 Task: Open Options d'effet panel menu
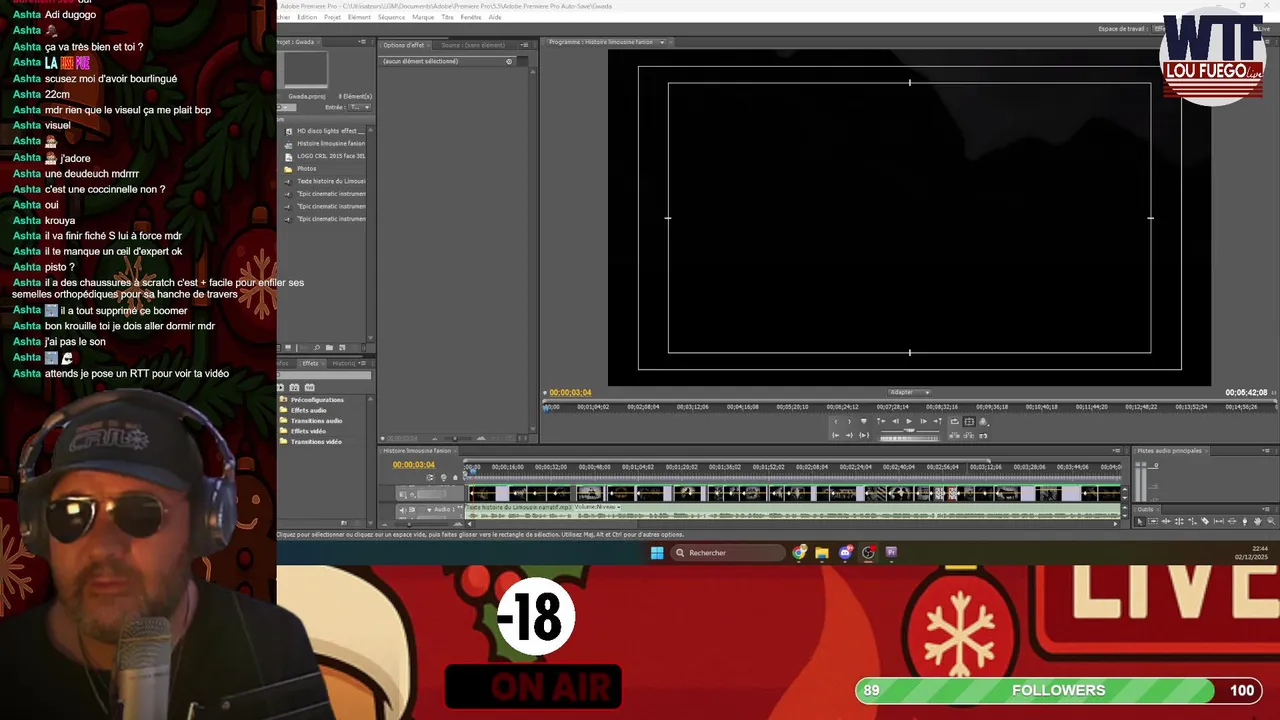pyautogui.click(x=524, y=45)
